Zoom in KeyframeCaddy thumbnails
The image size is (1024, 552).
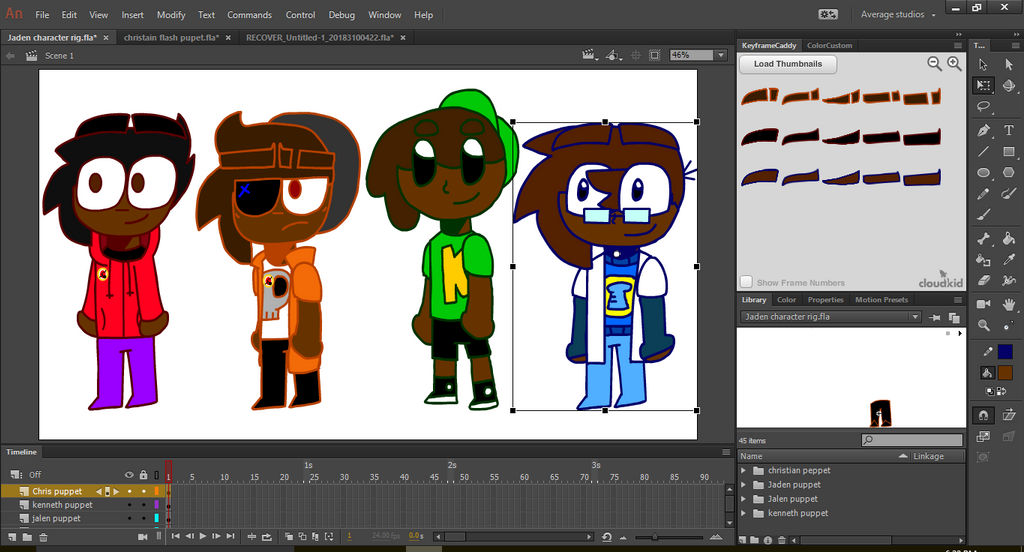(954, 63)
